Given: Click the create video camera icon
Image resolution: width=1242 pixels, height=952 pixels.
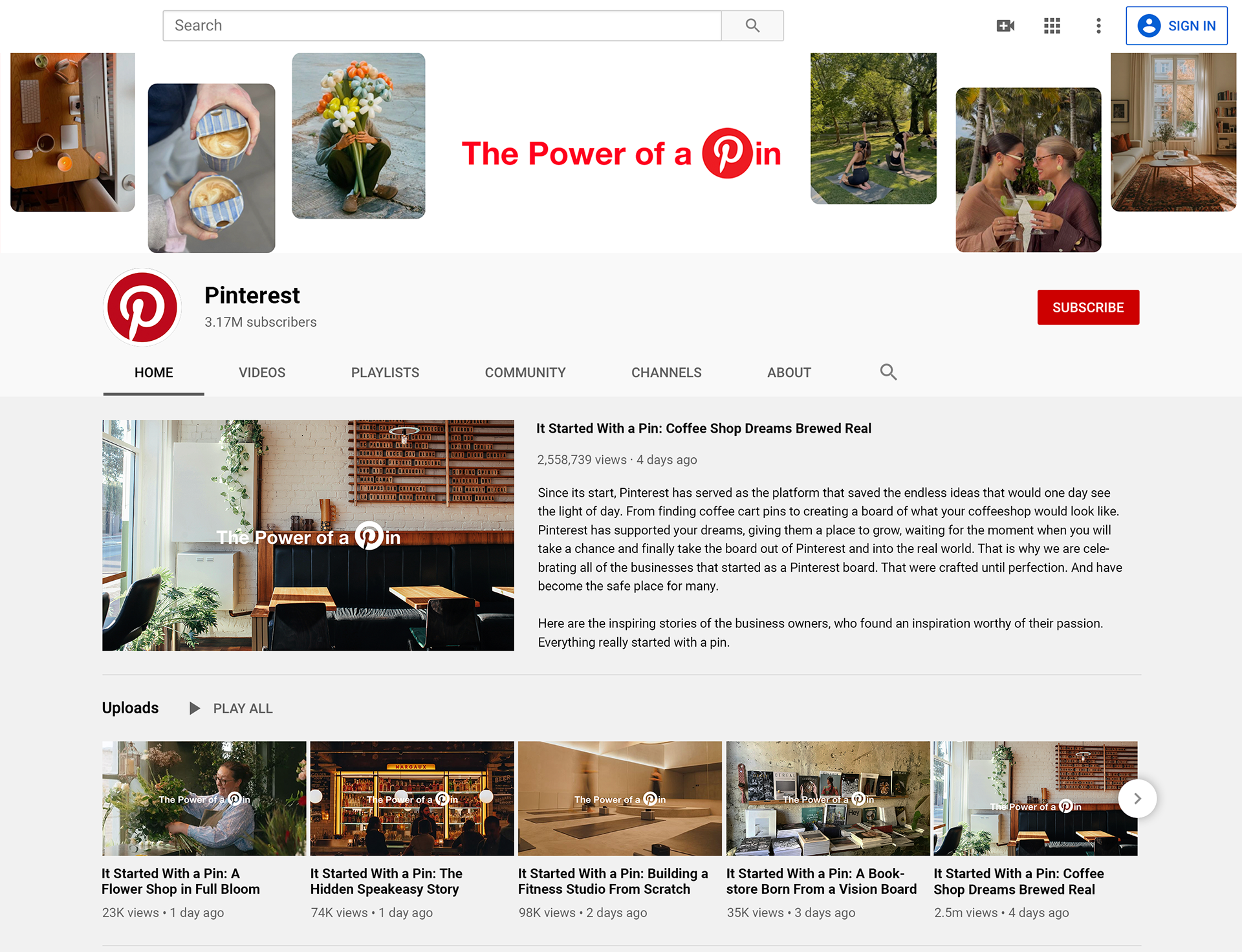Looking at the screenshot, I should (x=1005, y=26).
